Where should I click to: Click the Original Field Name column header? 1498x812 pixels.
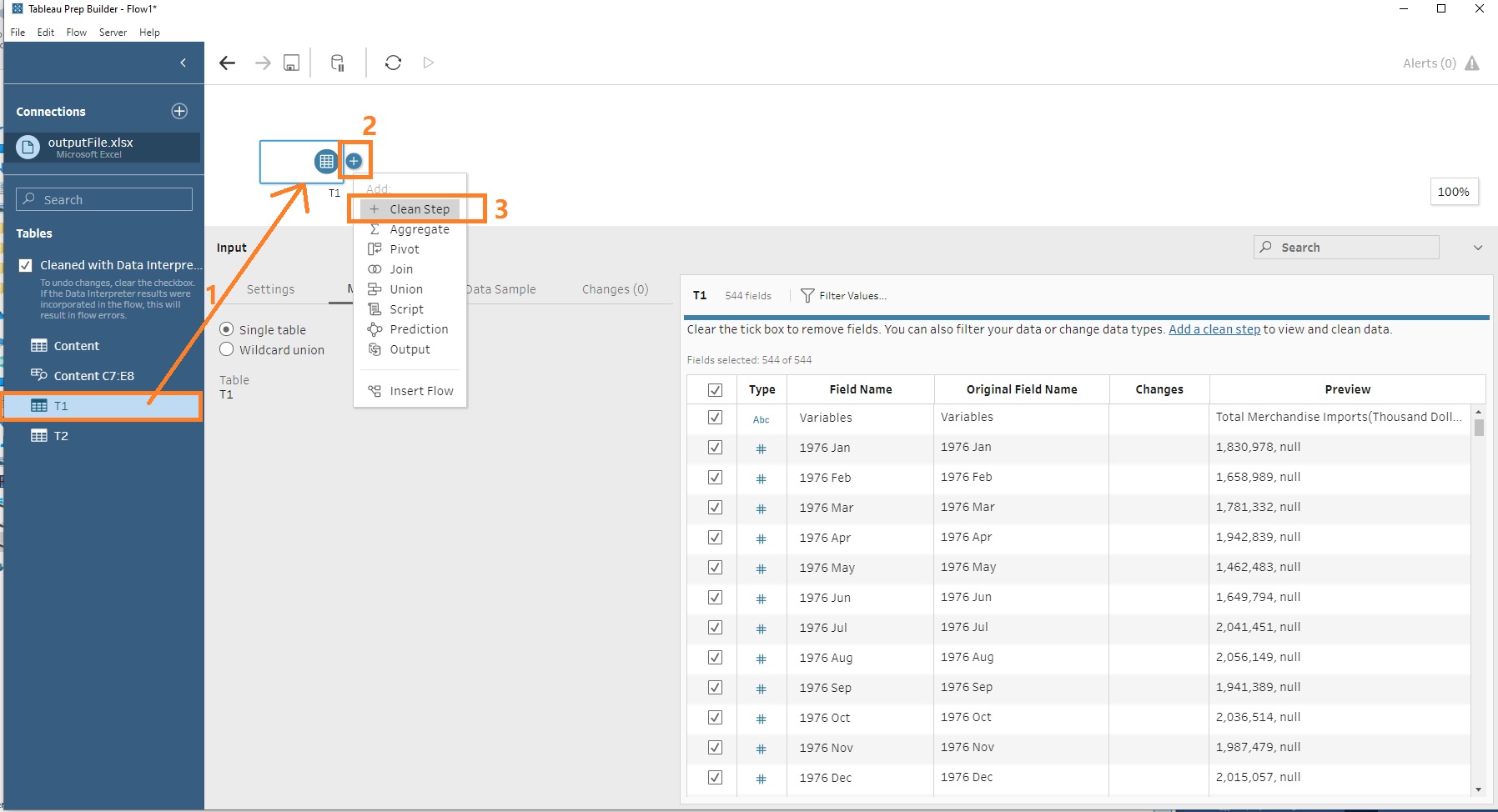click(x=1022, y=389)
